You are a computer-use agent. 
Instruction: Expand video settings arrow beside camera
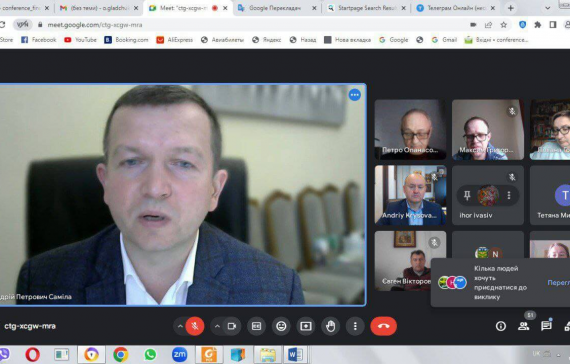click(x=217, y=326)
